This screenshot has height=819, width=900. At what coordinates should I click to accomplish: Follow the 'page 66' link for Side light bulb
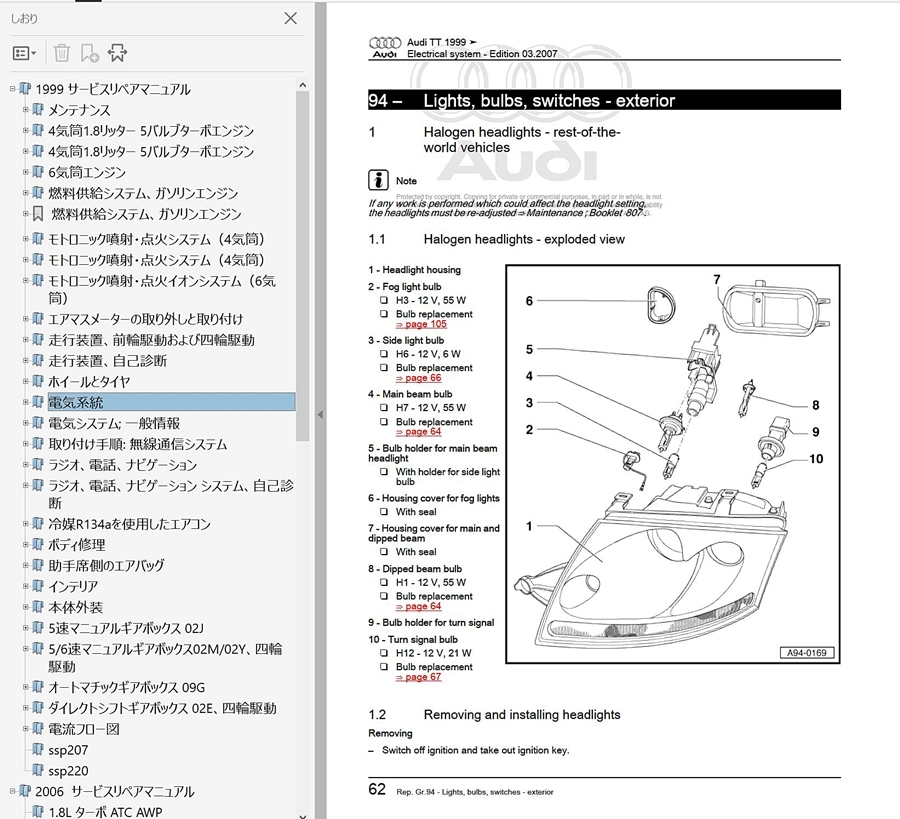pyautogui.click(x=419, y=378)
